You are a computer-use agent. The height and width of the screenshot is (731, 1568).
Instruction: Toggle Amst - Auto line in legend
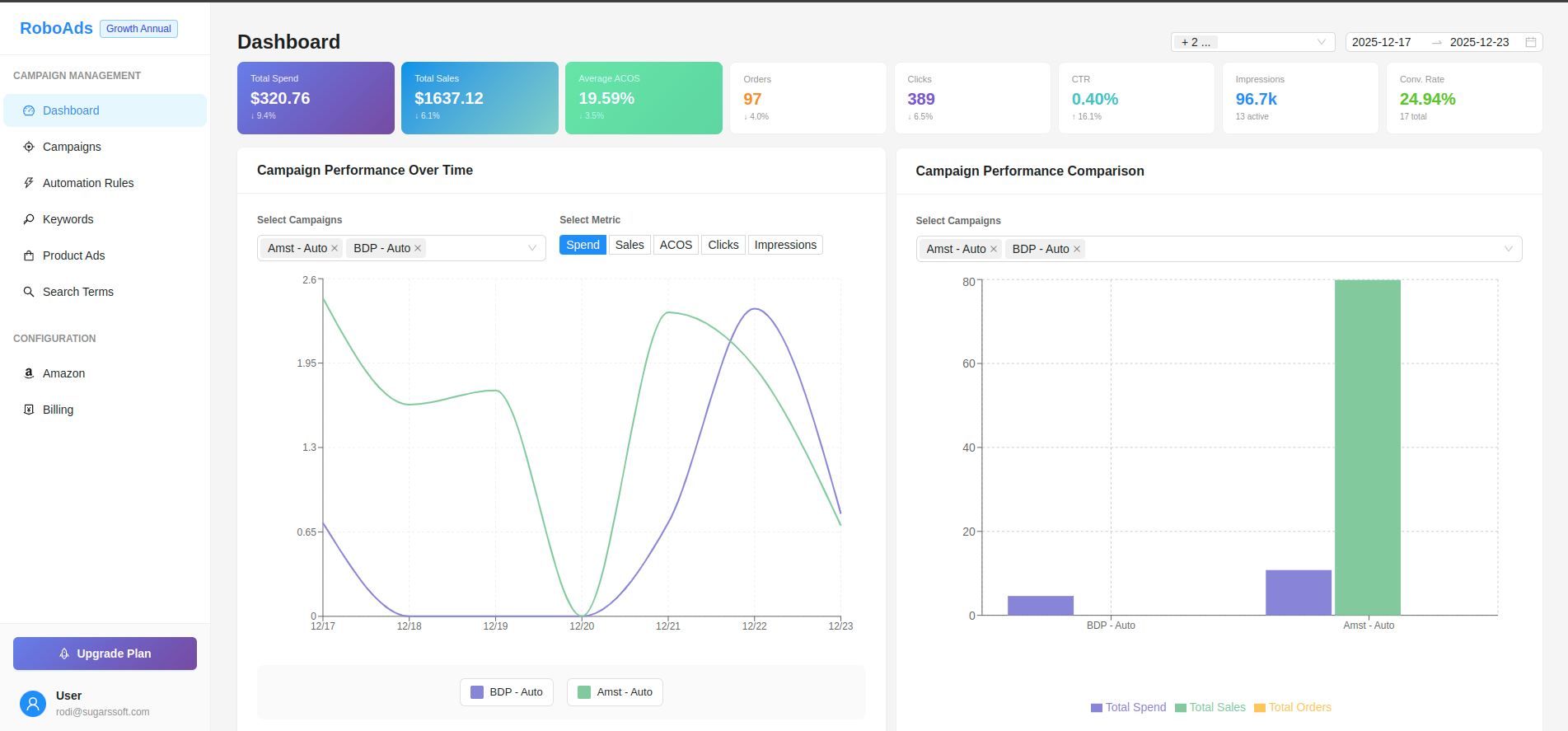coord(615,692)
